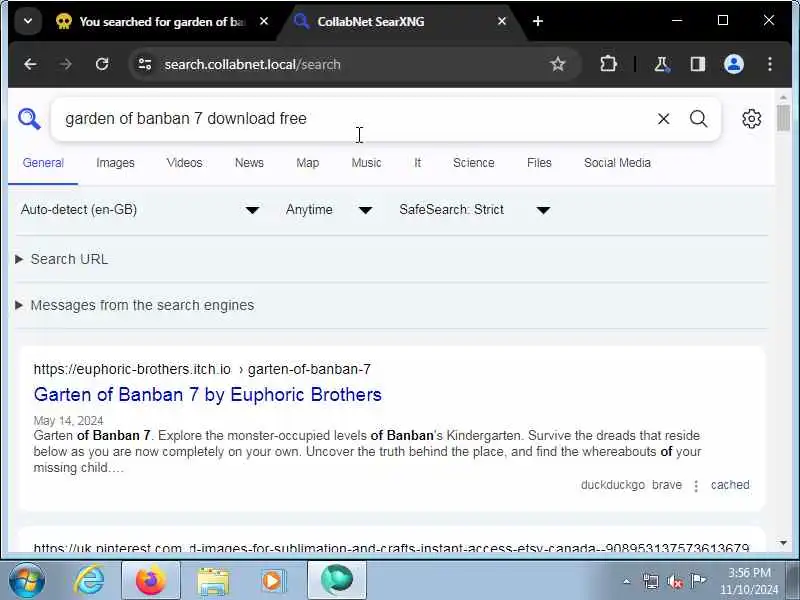Select the General category tab

click(x=43, y=163)
